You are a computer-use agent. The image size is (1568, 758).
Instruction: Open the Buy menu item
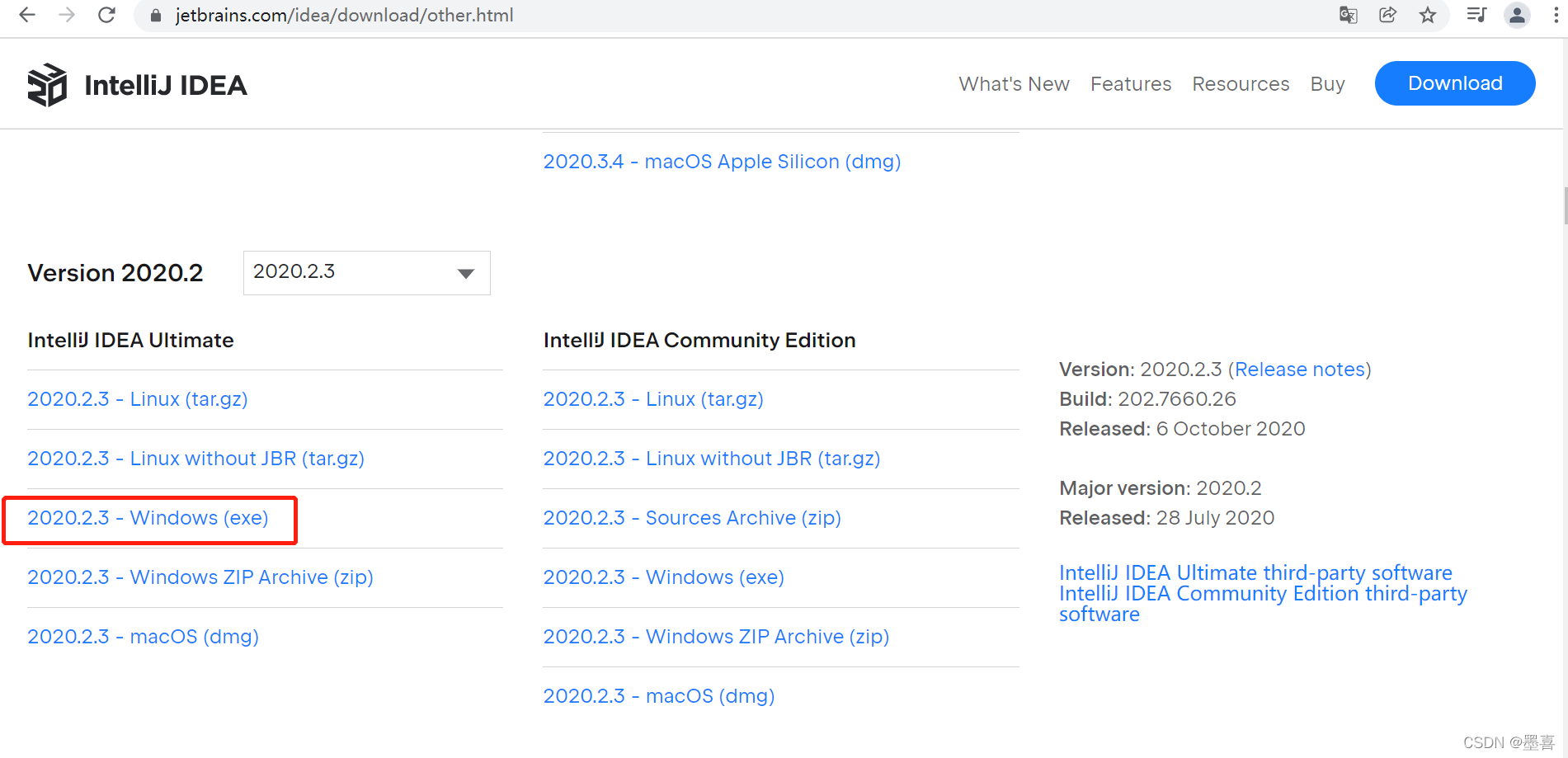click(x=1327, y=84)
